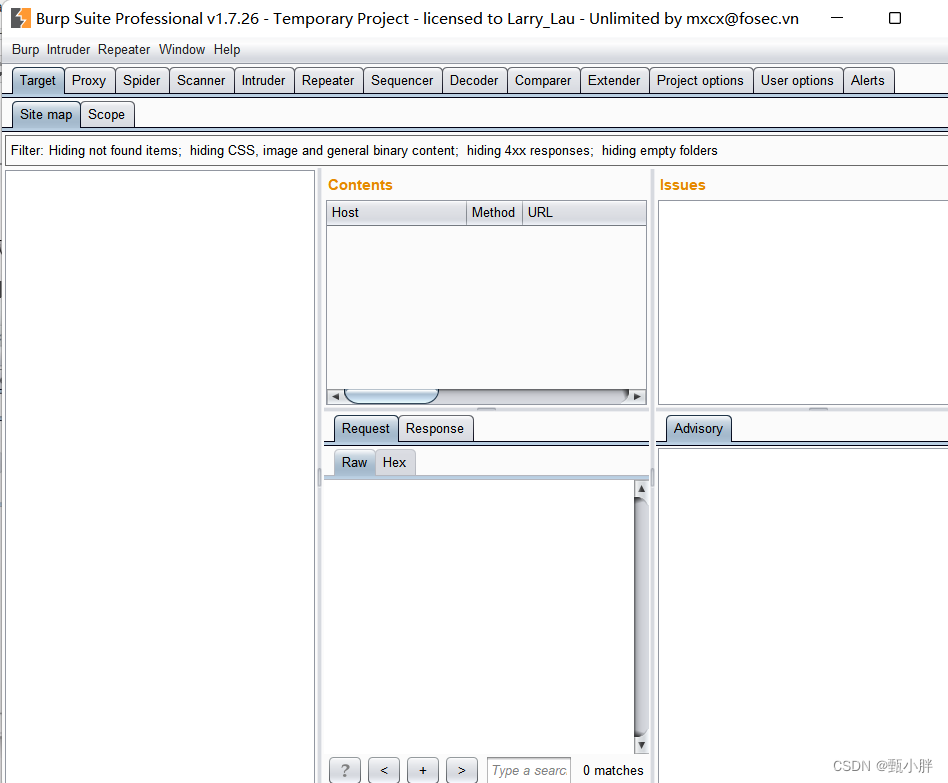Switch to the Hex view tab
This screenshot has width=948, height=783.
click(x=394, y=463)
